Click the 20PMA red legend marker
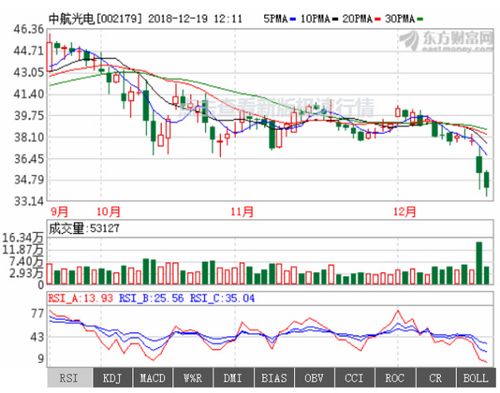The image size is (500, 393). pos(377,19)
